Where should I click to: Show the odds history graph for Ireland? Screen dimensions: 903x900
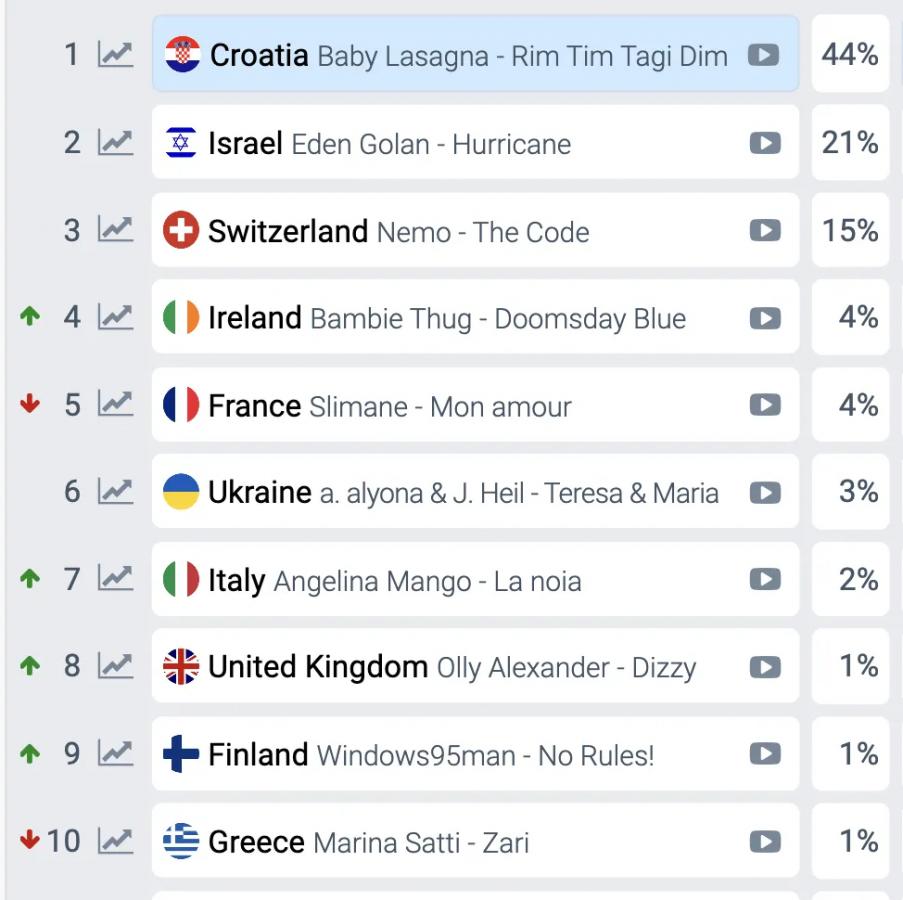coord(115,318)
